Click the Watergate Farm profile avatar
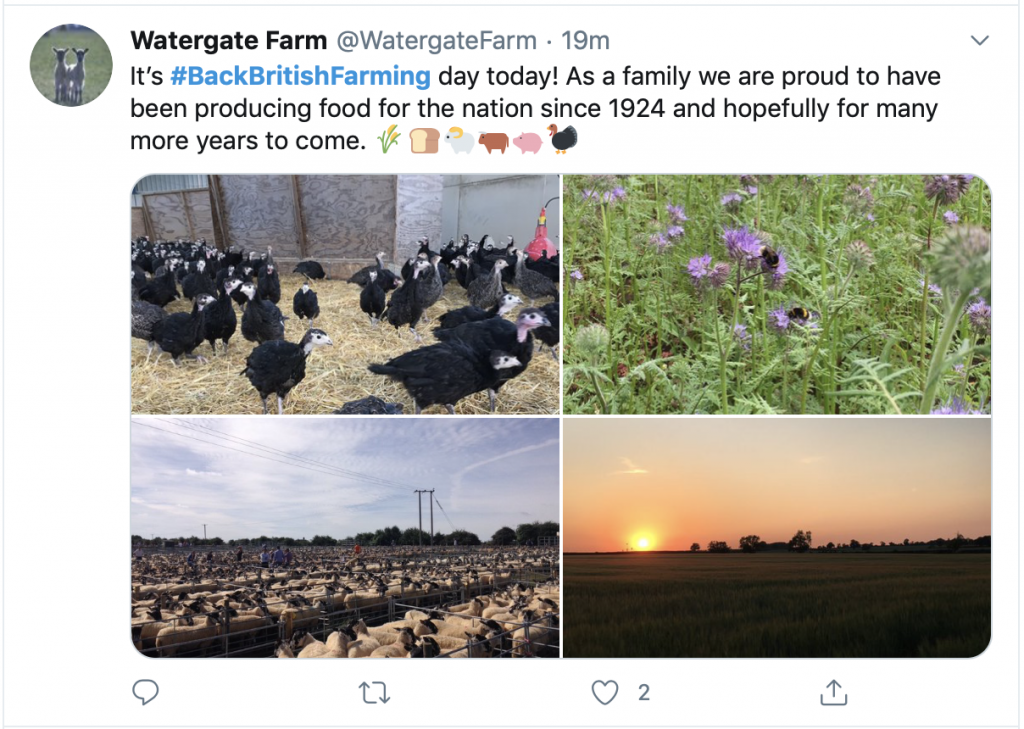The image size is (1024, 729). (x=71, y=65)
